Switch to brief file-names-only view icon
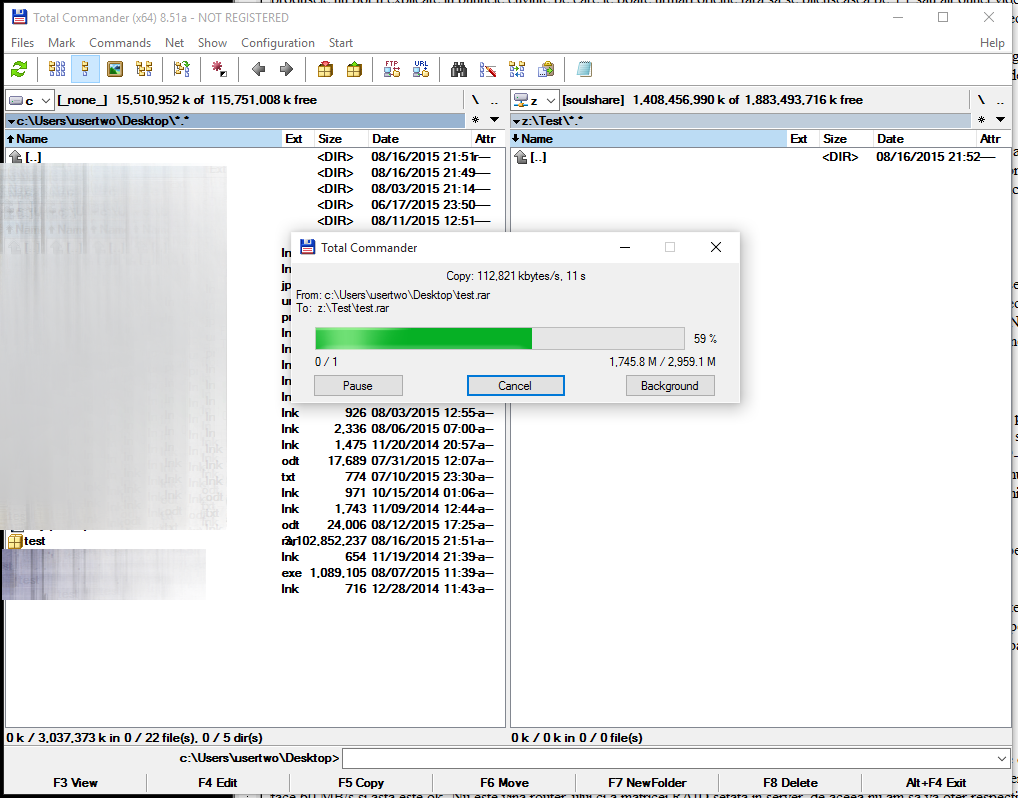 pyautogui.click(x=57, y=69)
